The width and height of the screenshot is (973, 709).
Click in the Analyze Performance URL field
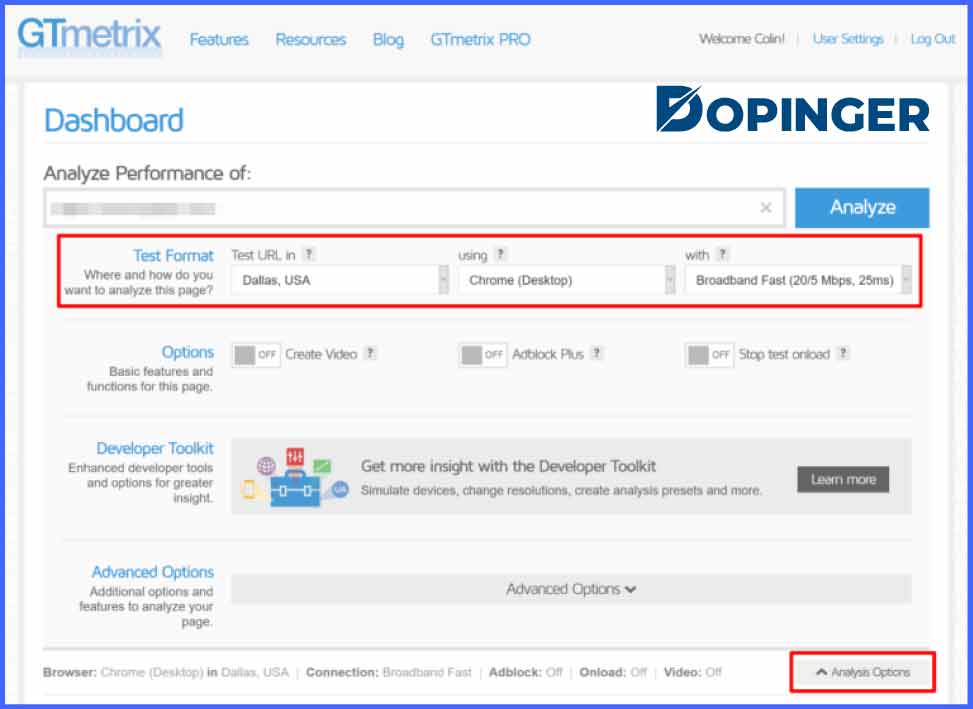click(x=414, y=208)
